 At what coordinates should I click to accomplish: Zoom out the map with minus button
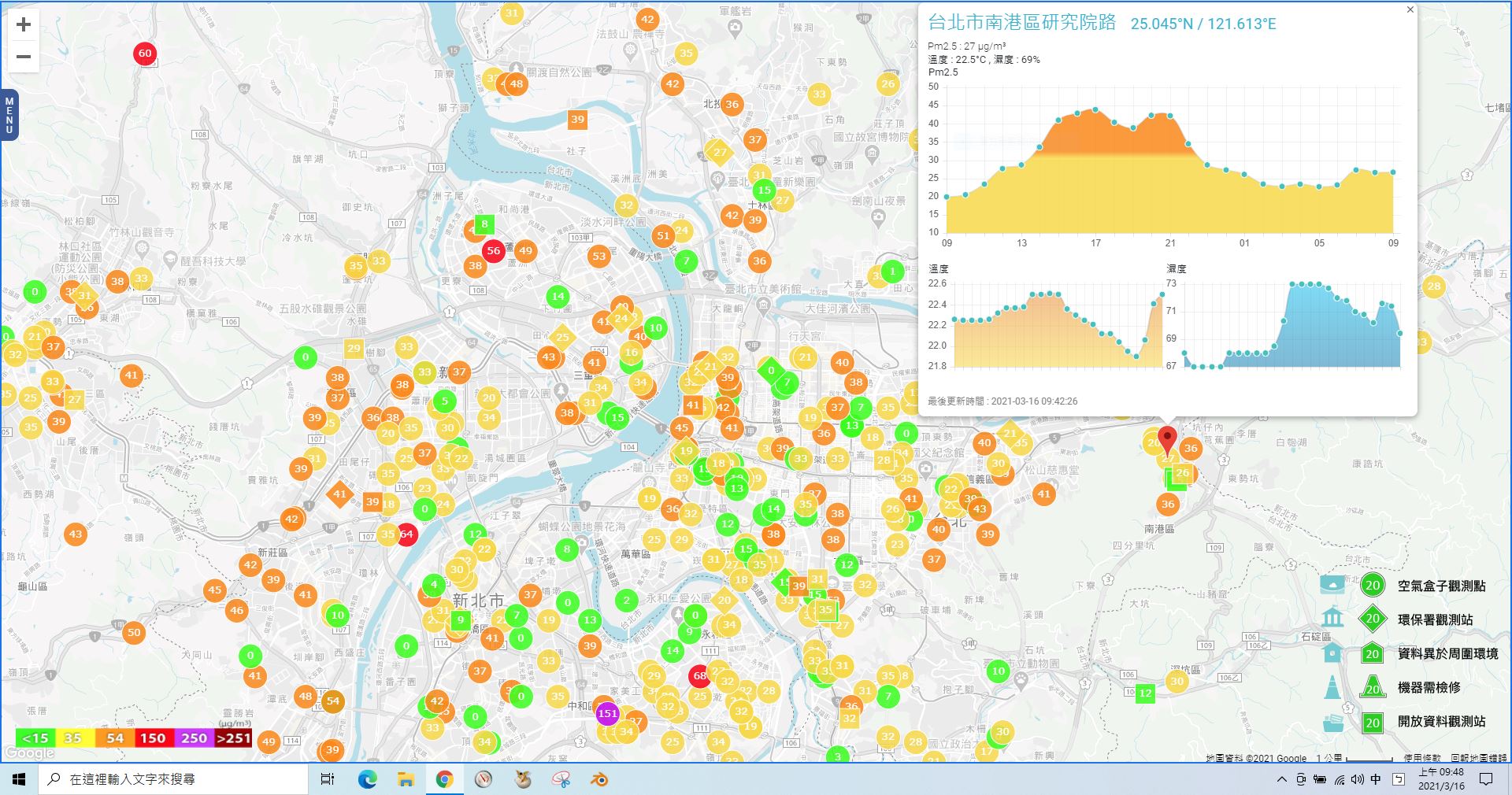24,57
